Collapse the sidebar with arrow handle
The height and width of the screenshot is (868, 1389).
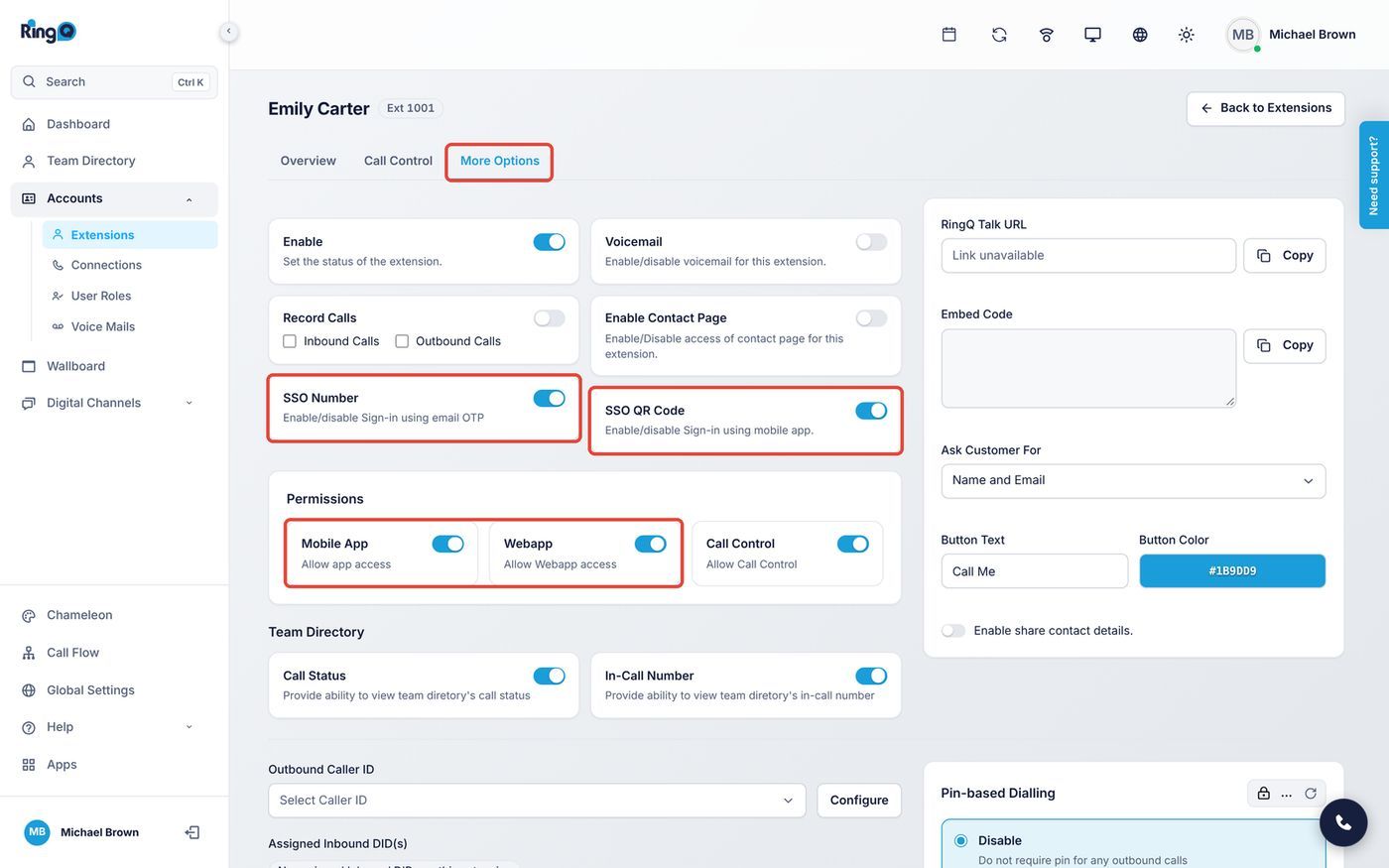tap(228, 31)
